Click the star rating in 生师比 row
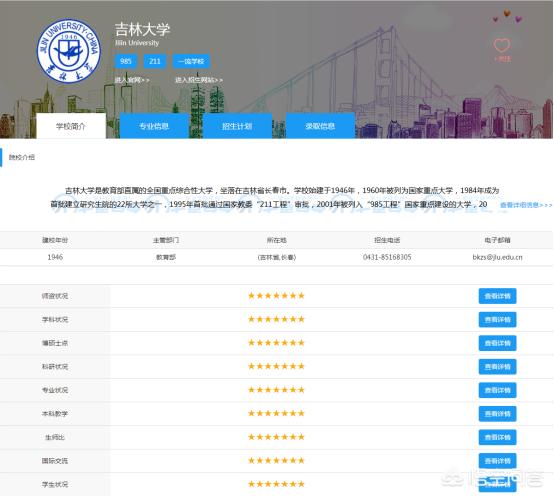The image size is (554, 497). pyautogui.click(x=276, y=437)
